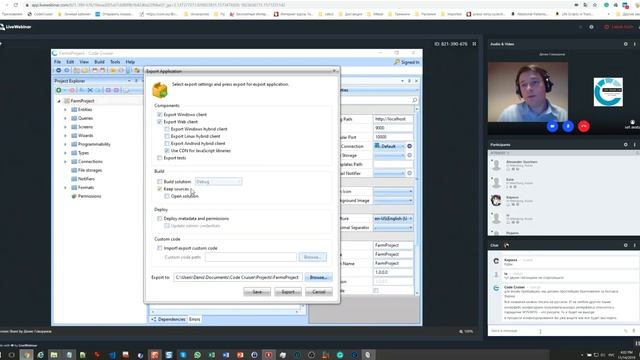Viewport: 640px width, 360px height.
Task: Click the forward navigation arrow in Code Cruiser toolbar
Action: 67,70
